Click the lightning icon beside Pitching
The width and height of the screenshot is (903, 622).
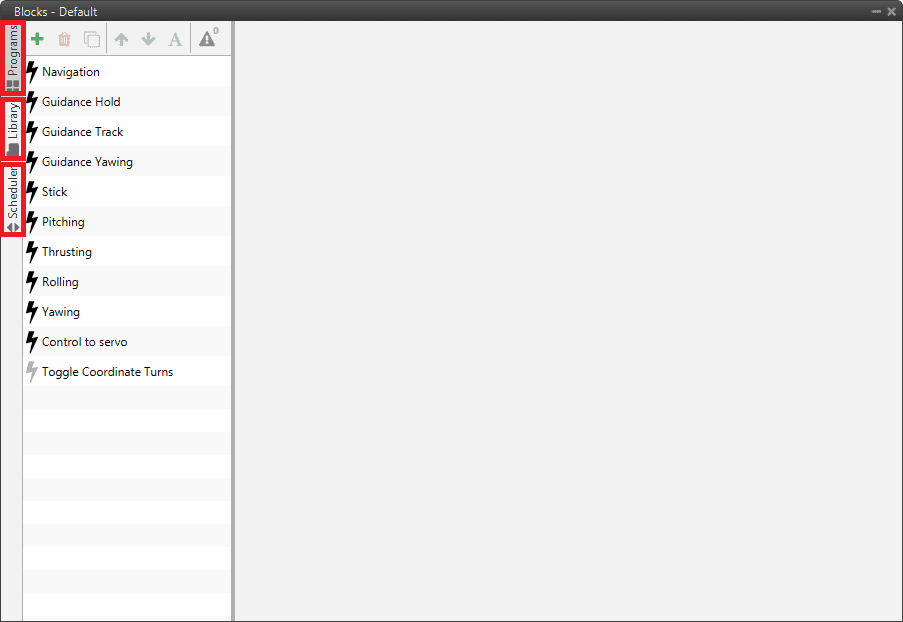(32, 222)
